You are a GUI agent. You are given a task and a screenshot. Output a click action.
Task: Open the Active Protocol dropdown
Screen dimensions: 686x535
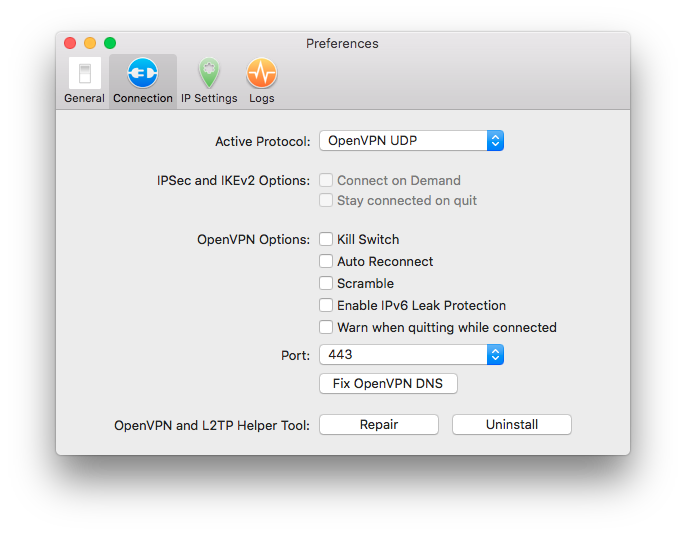[x=495, y=141]
